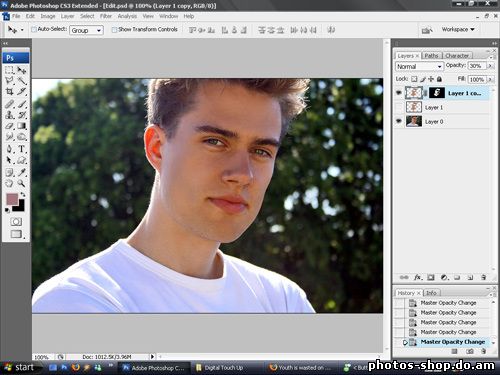Select the Notes tool
This screenshot has width=500, height=375.
tap(9, 172)
